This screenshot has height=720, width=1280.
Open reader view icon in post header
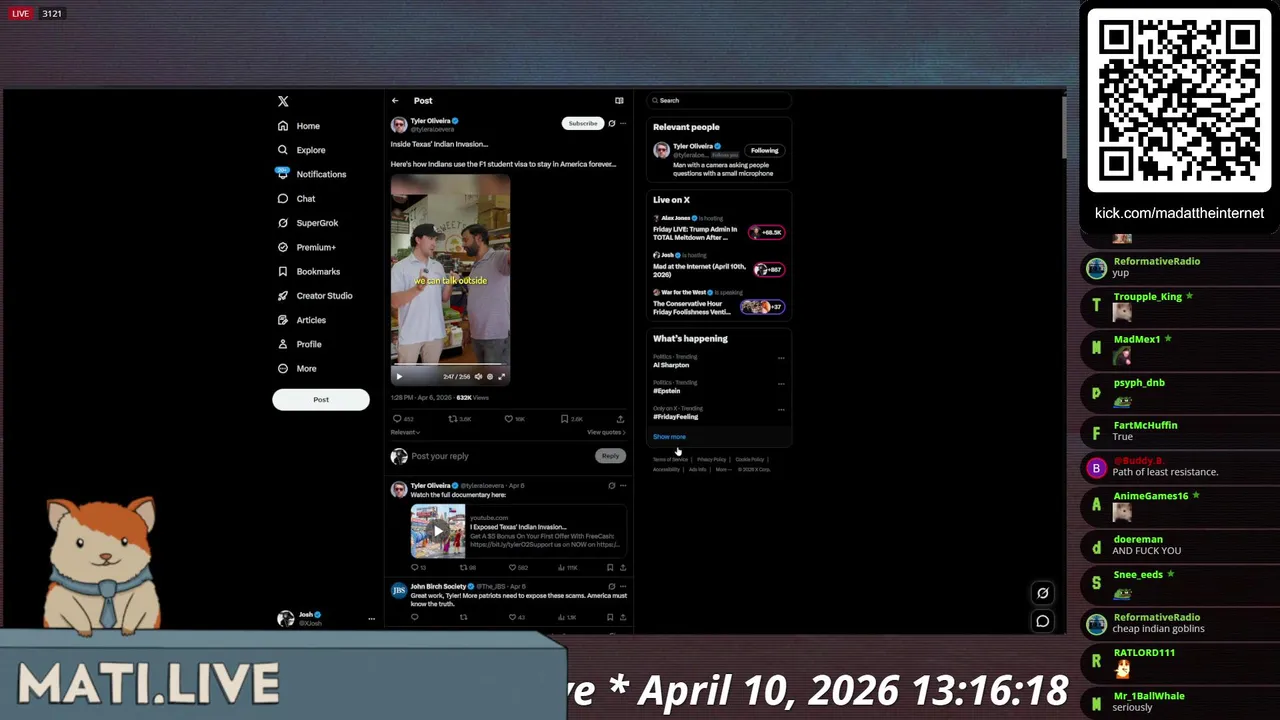[x=619, y=101]
